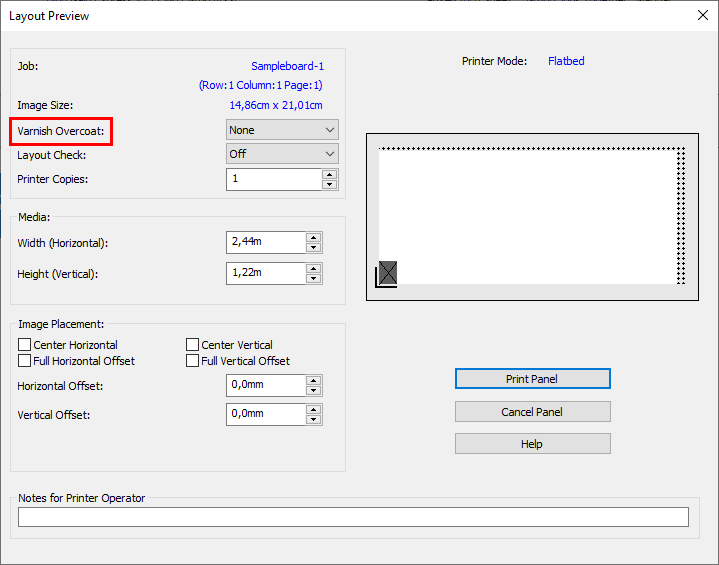Click the Printer Mode label
The width and height of the screenshot is (719, 565).
click(x=494, y=61)
